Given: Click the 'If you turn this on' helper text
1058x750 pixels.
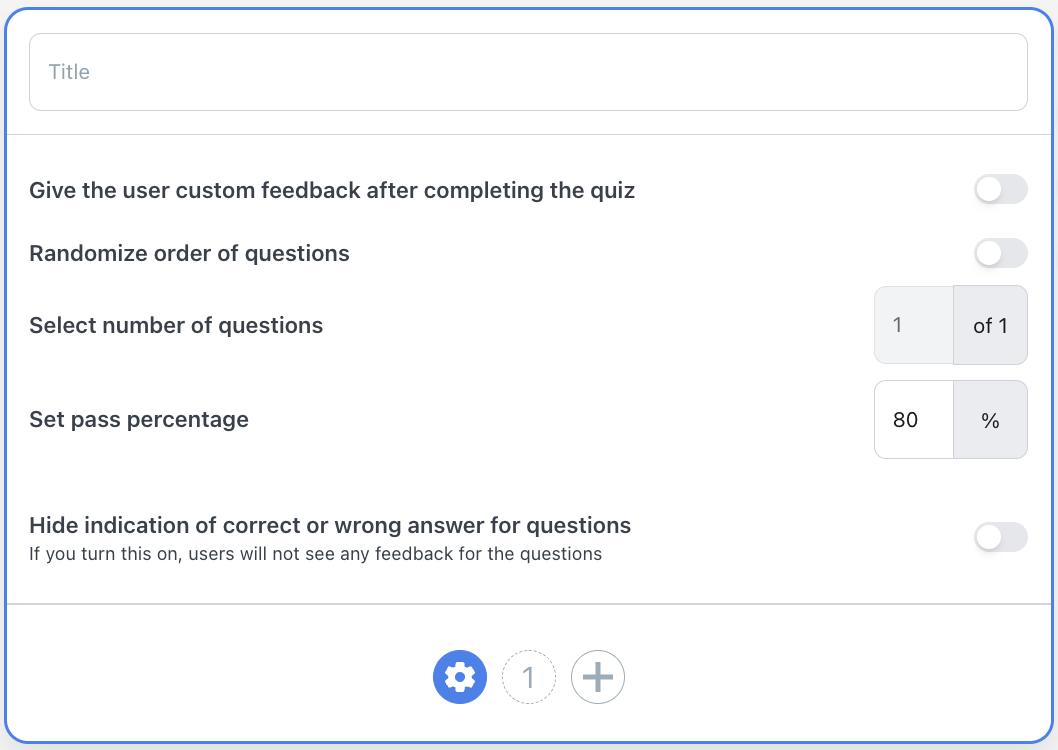Looking at the screenshot, I should [x=315, y=554].
